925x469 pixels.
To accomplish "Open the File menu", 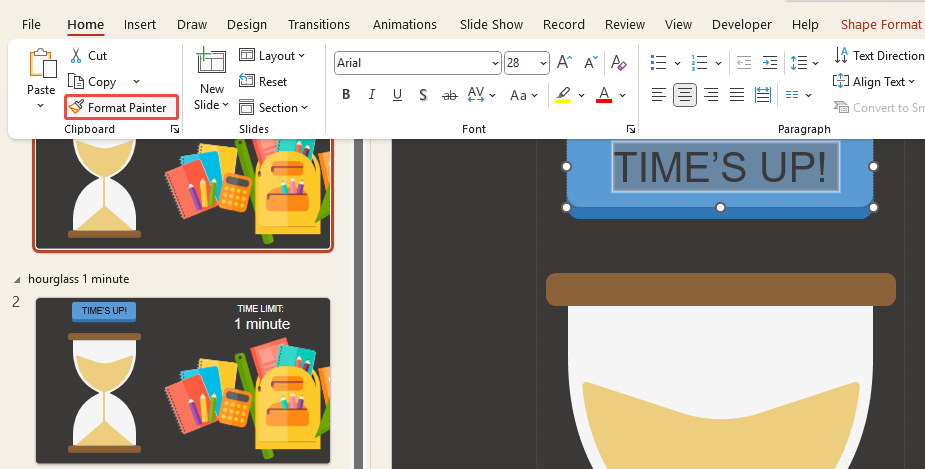I will point(31,24).
